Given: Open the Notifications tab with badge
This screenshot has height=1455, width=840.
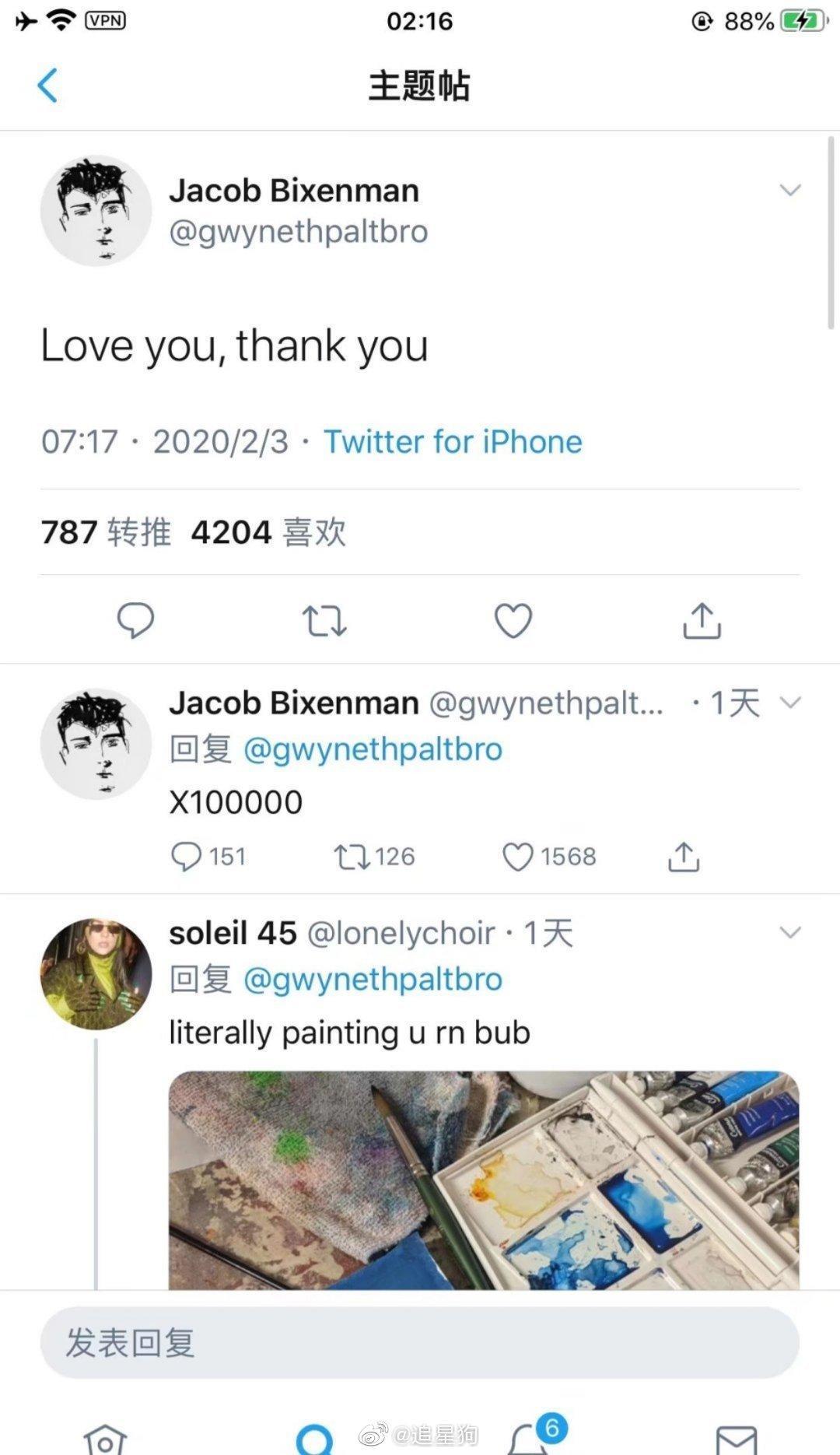Looking at the screenshot, I should [529, 1438].
